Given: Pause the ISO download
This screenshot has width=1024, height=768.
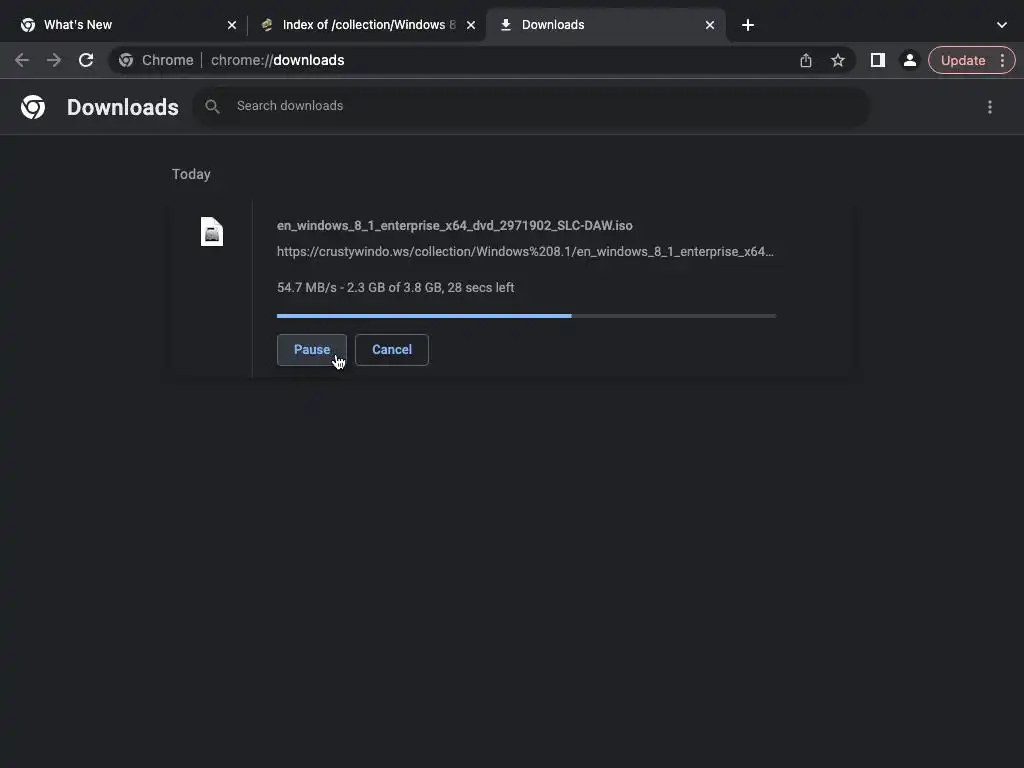Looking at the screenshot, I should pyautogui.click(x=312, y=349).
